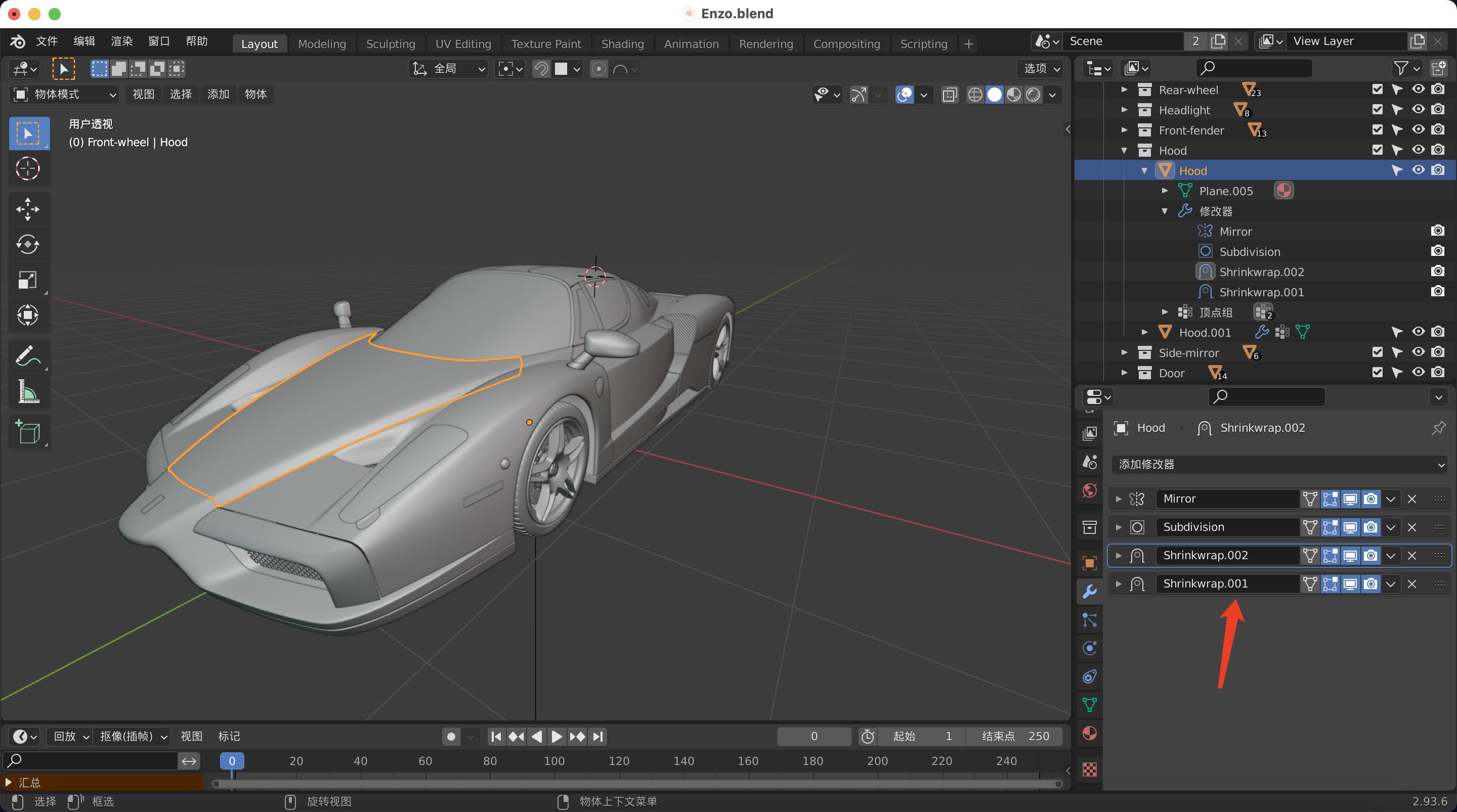The image size is (1457, 812).
Task: Open the Modifier properties tab
Action: tap(1089, 592)
